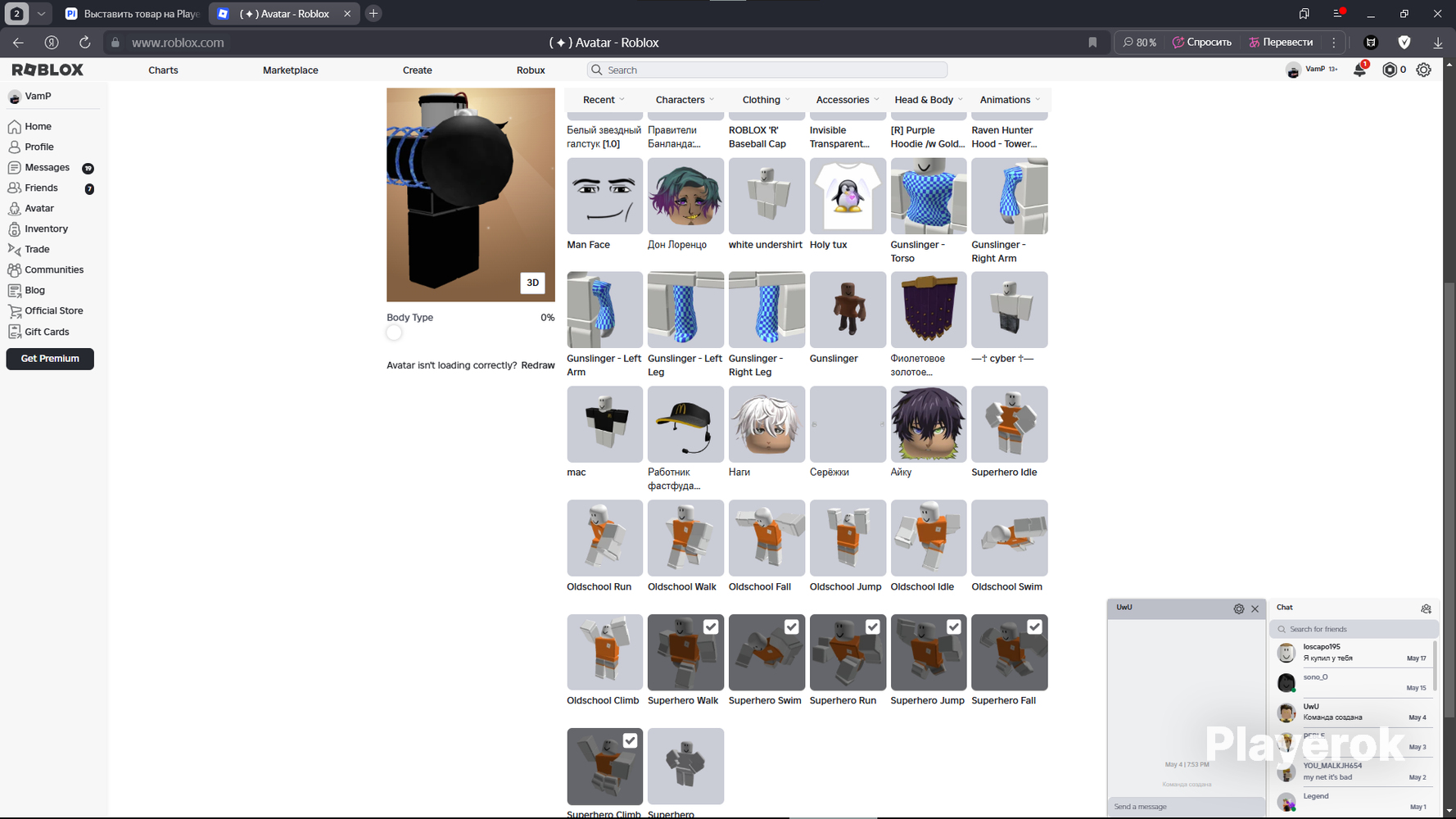Select the Holy tux shirt thumbnail

(x=848, y=197)
